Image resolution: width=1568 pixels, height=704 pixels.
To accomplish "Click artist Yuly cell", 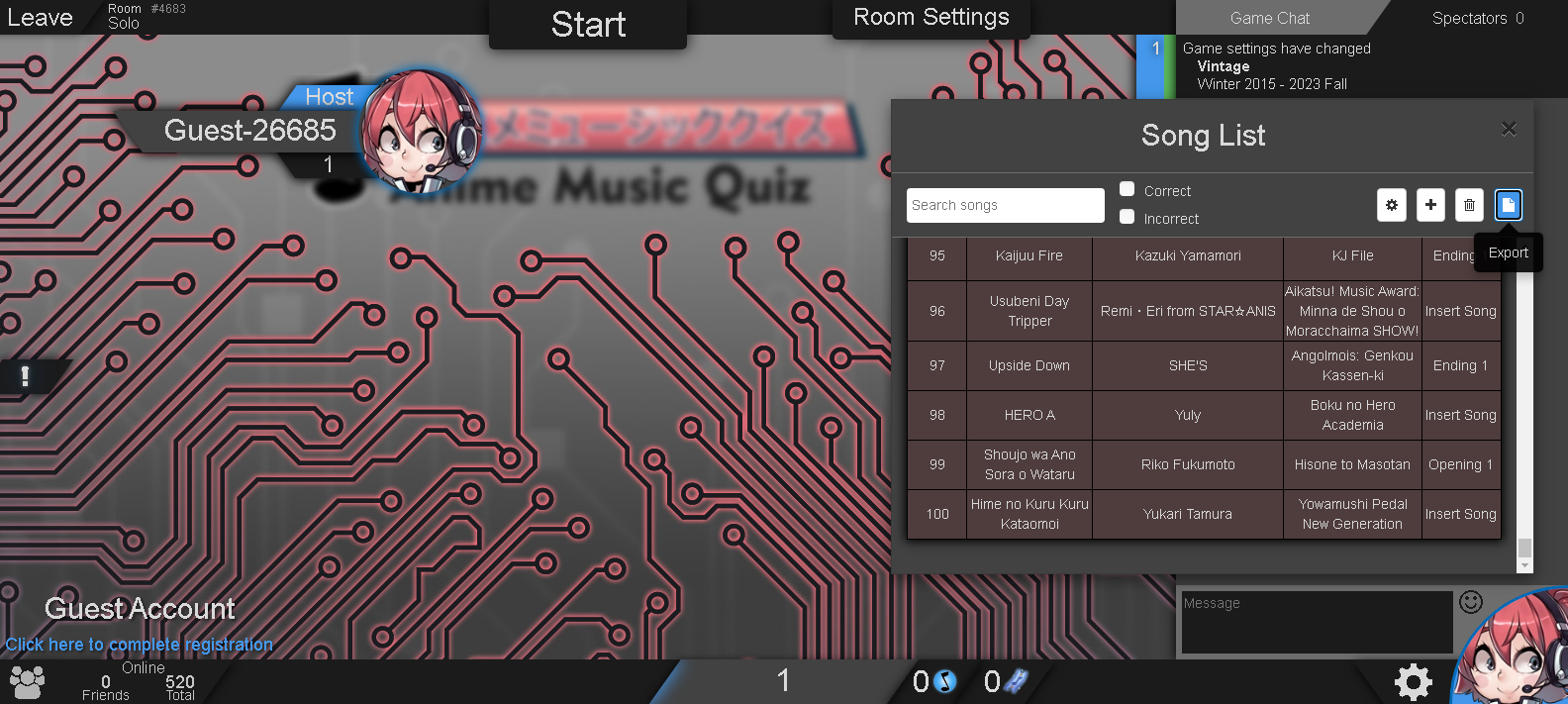I will click(x=1188, y=415).
